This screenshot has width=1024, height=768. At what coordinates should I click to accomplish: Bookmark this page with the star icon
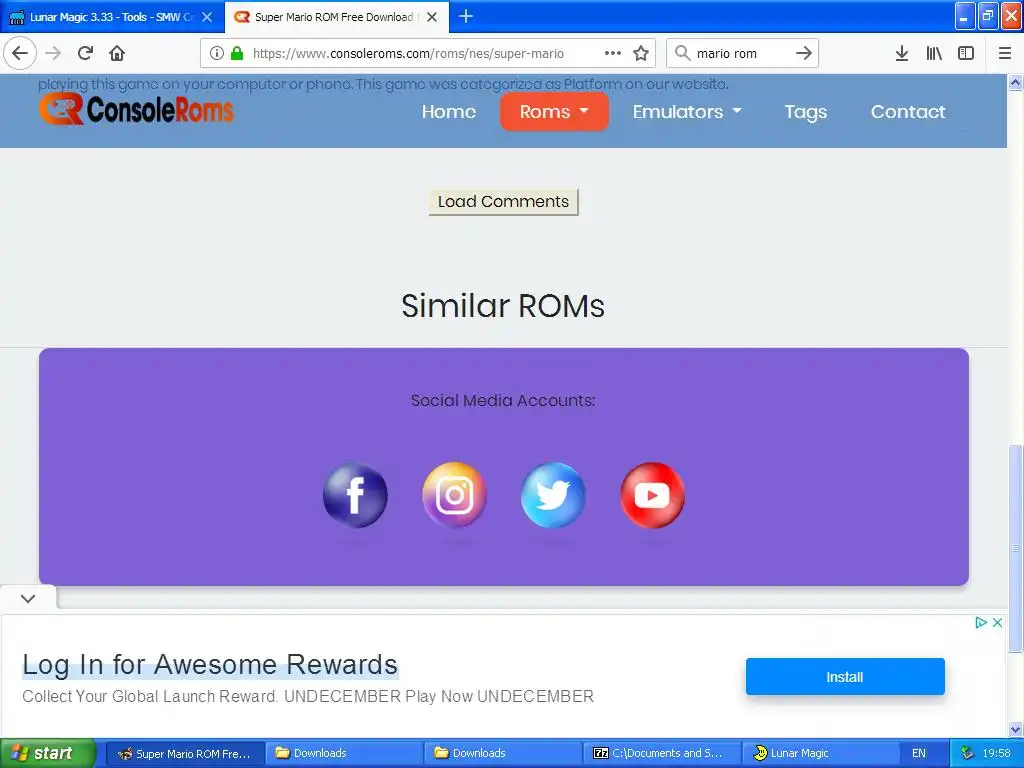641,53
